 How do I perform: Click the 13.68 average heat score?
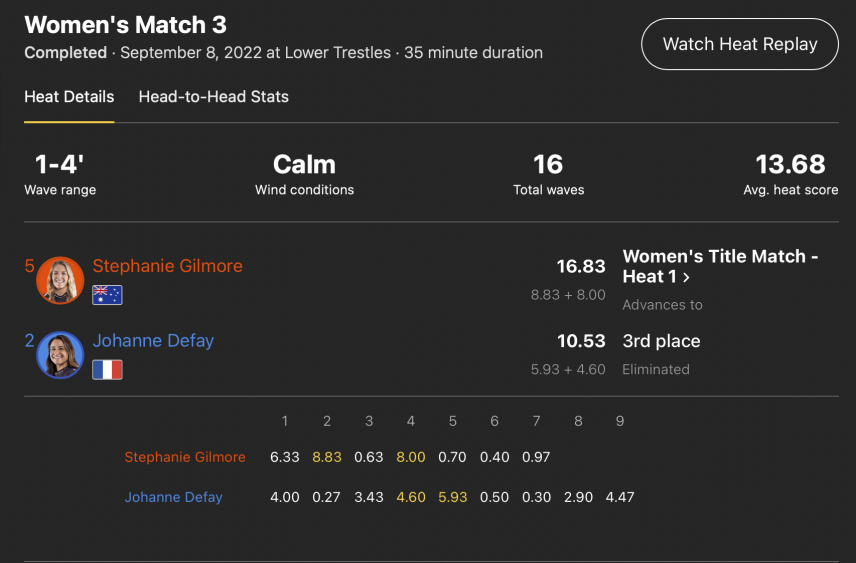[x=790, y=164]
